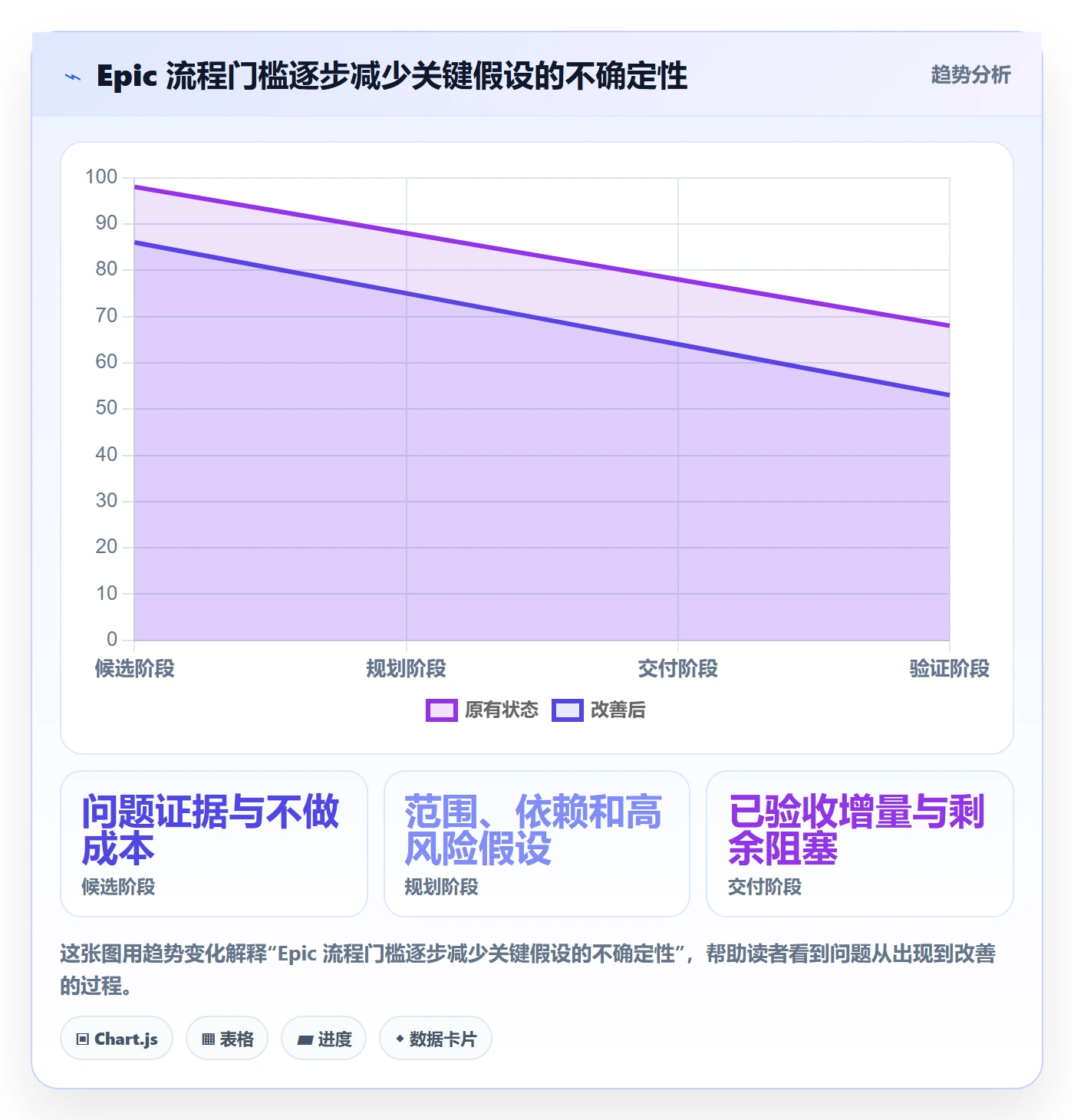Click the 100 y-axis value

click(x=101, y=177)
